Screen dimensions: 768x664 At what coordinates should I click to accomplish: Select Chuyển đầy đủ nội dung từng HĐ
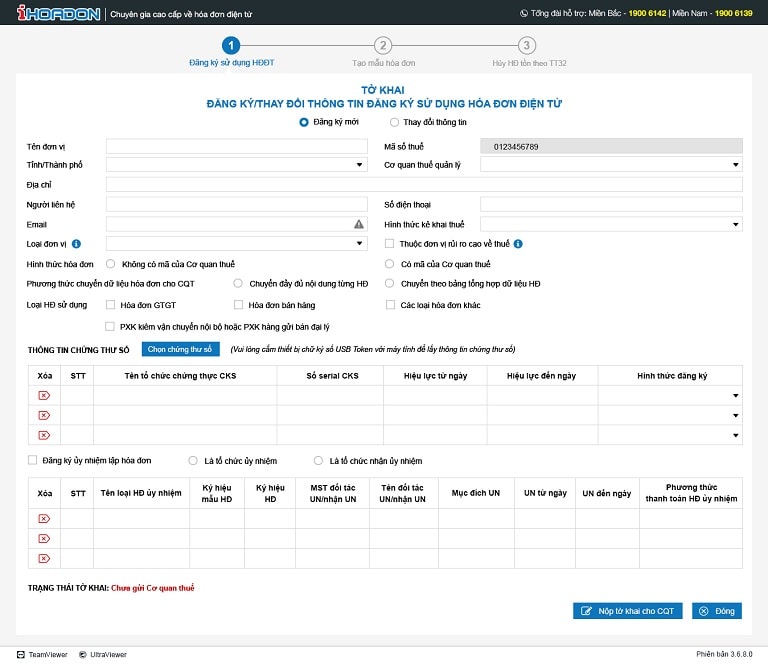(238, 284)
